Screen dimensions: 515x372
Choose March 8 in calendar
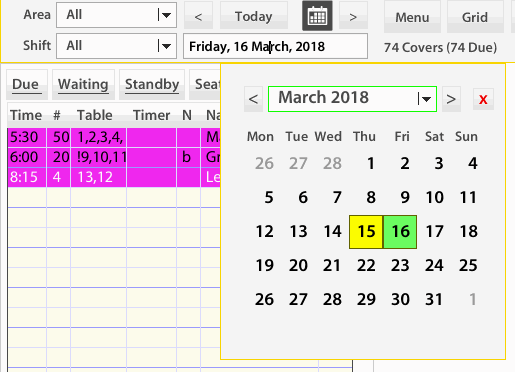pyautogui.click(x=371, y=198)
